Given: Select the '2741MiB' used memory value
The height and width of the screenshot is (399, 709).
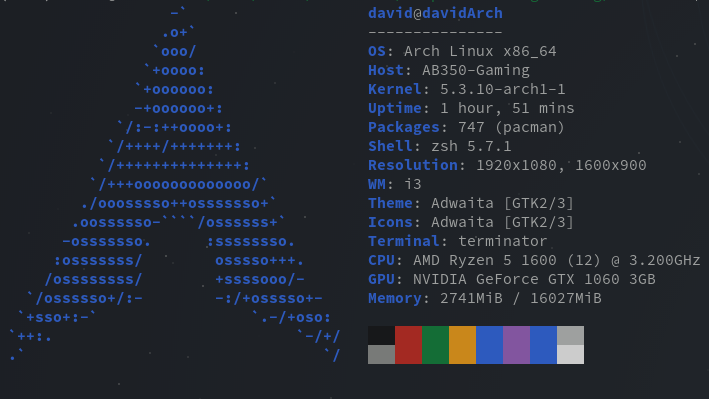Looking at the screenshot, I should point(471,298).
